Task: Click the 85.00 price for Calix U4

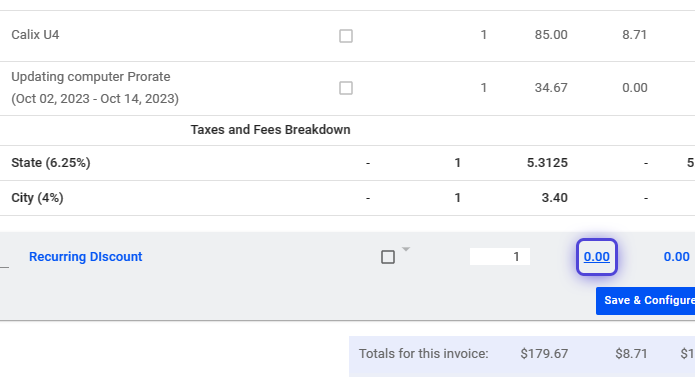Action: (x=551, y=35)
